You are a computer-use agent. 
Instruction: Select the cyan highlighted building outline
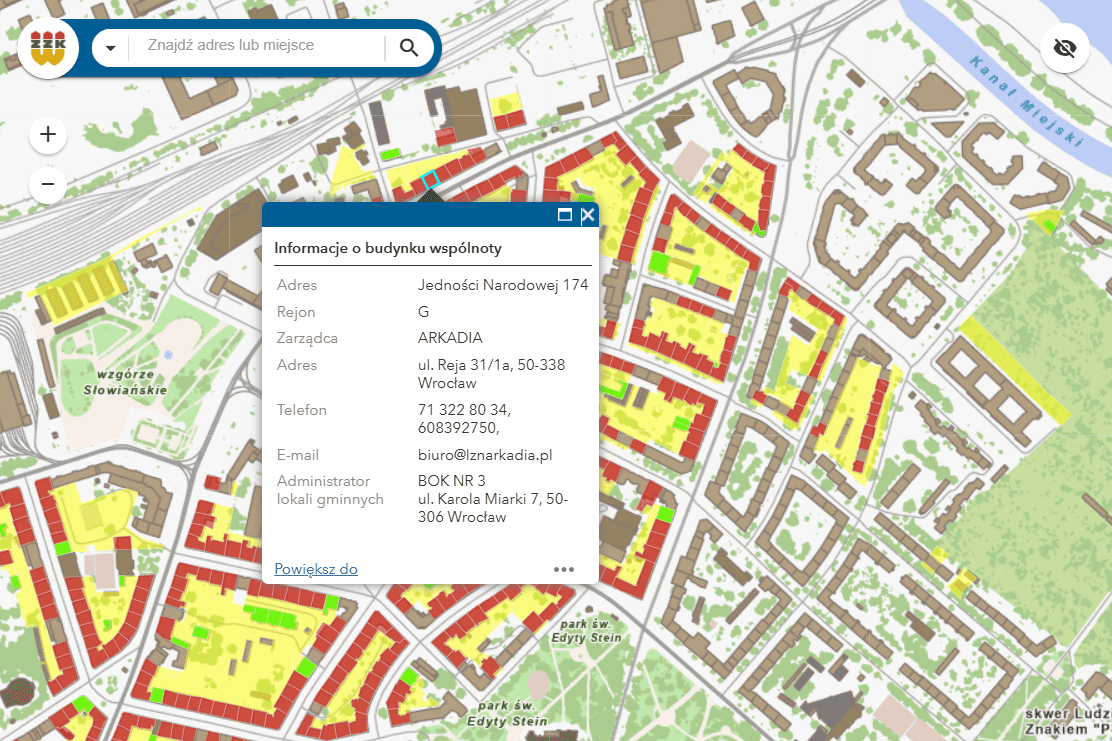tap(430, 180)
